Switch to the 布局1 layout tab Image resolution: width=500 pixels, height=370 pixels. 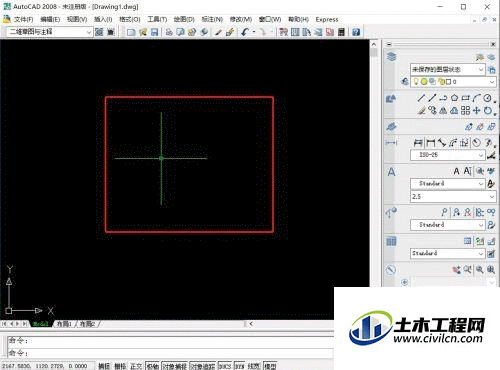coord(64,324)
